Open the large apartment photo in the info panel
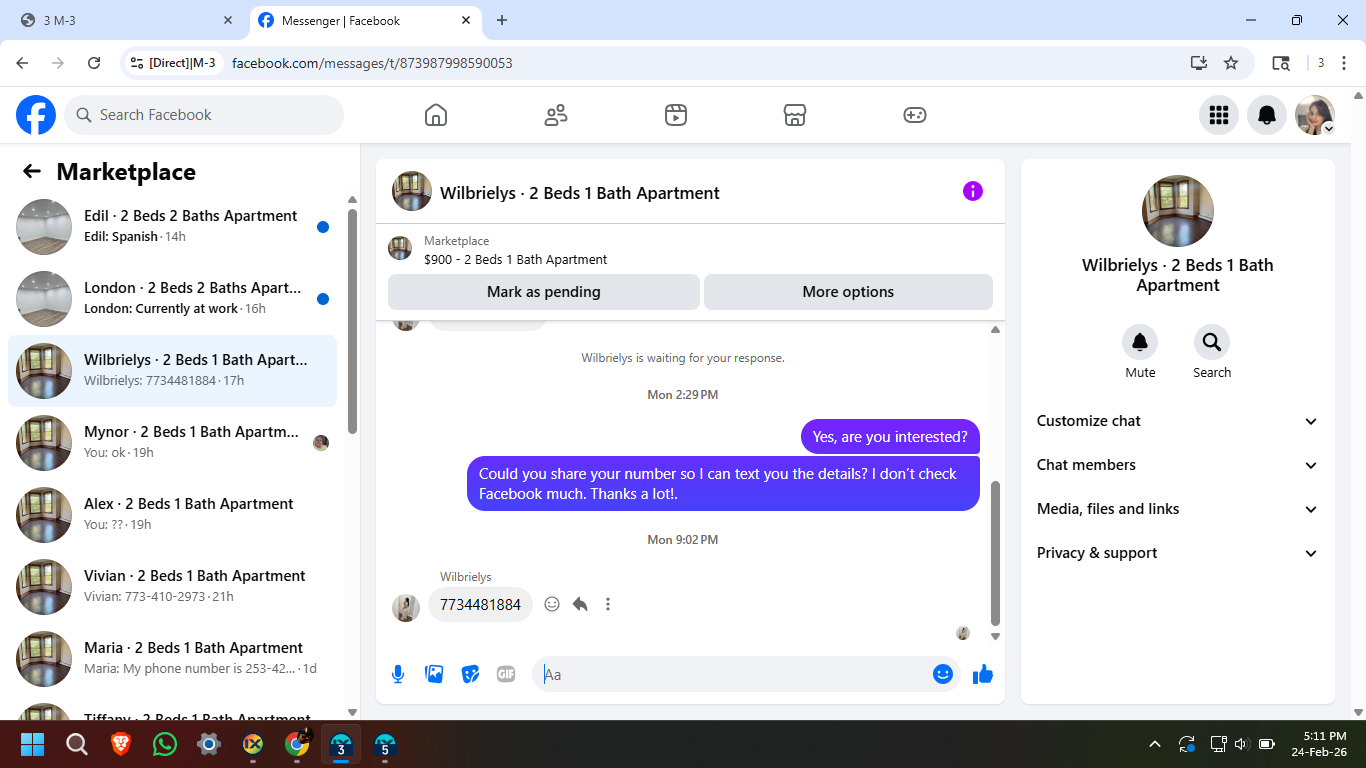 [1178, 211]
